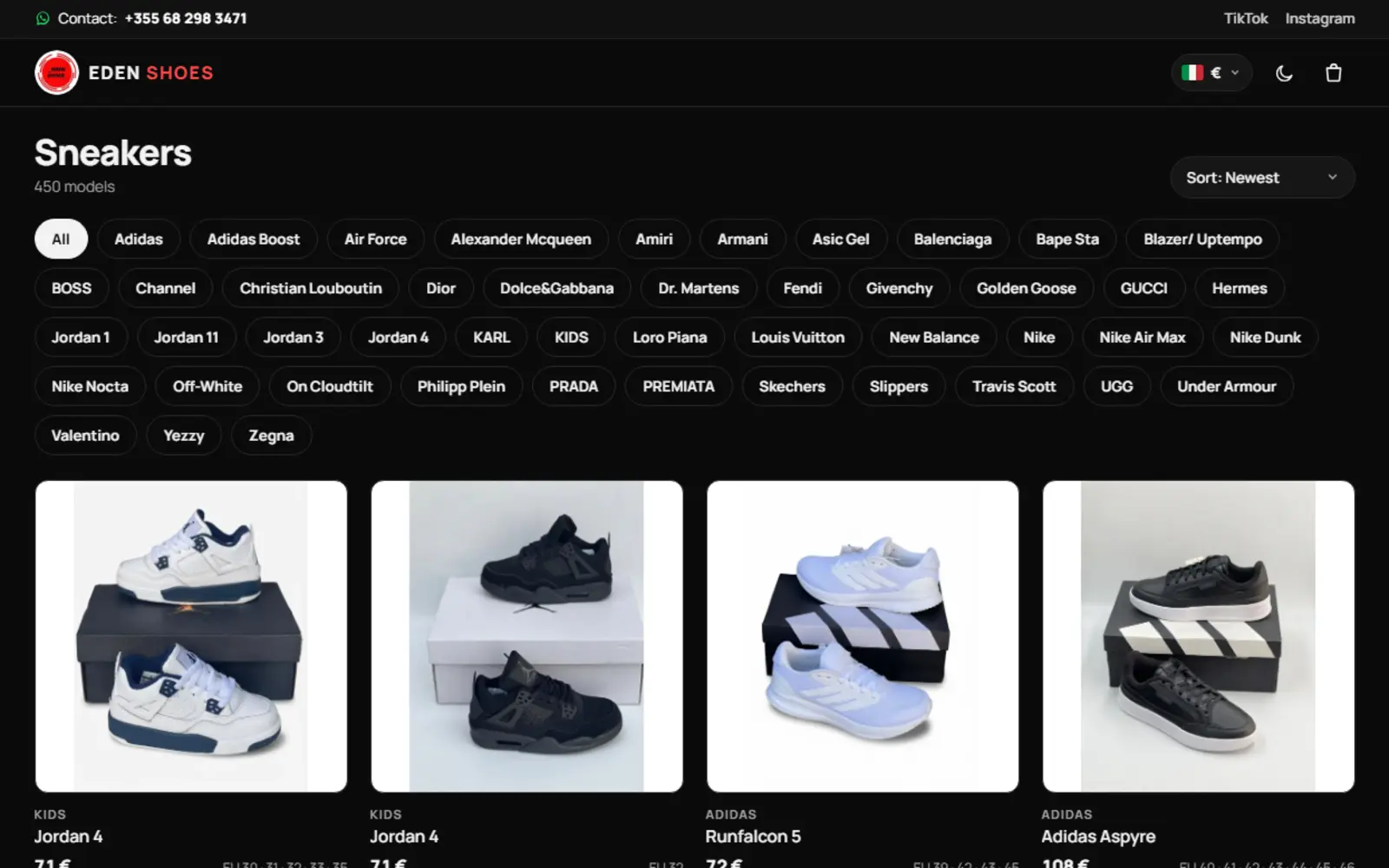Open white-navy kids Jordan 4 thumbnail
Image resolution: width=1389 pixels, height=868 pixels.
(x=191, y=636)
